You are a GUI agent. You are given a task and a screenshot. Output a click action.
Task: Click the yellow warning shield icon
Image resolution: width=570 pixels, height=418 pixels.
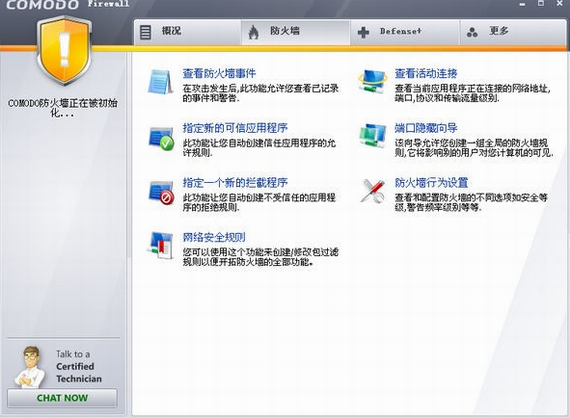(x=64, y=50)
